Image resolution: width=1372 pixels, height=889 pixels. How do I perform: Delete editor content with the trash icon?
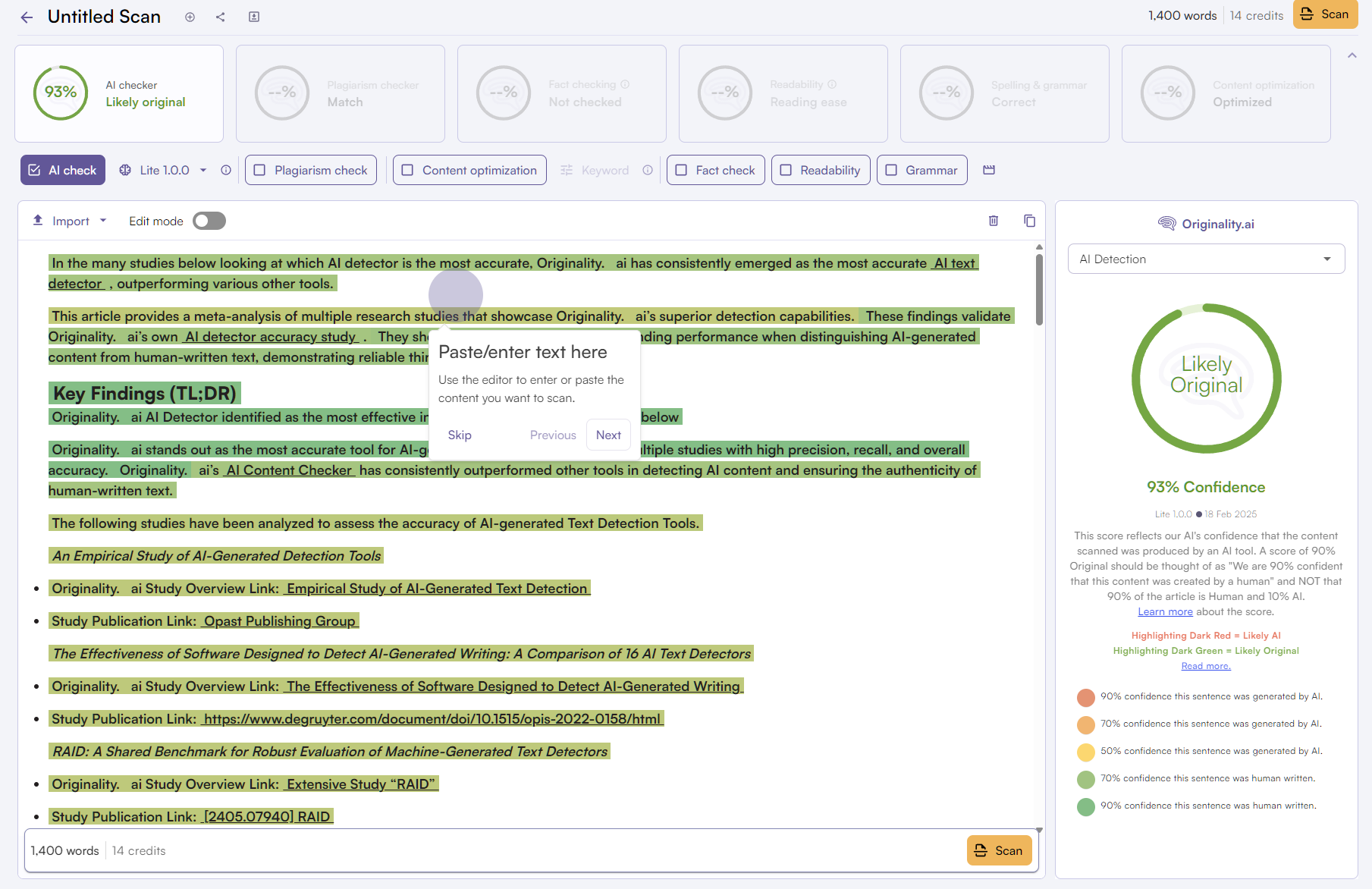click(x=994, y=221)
